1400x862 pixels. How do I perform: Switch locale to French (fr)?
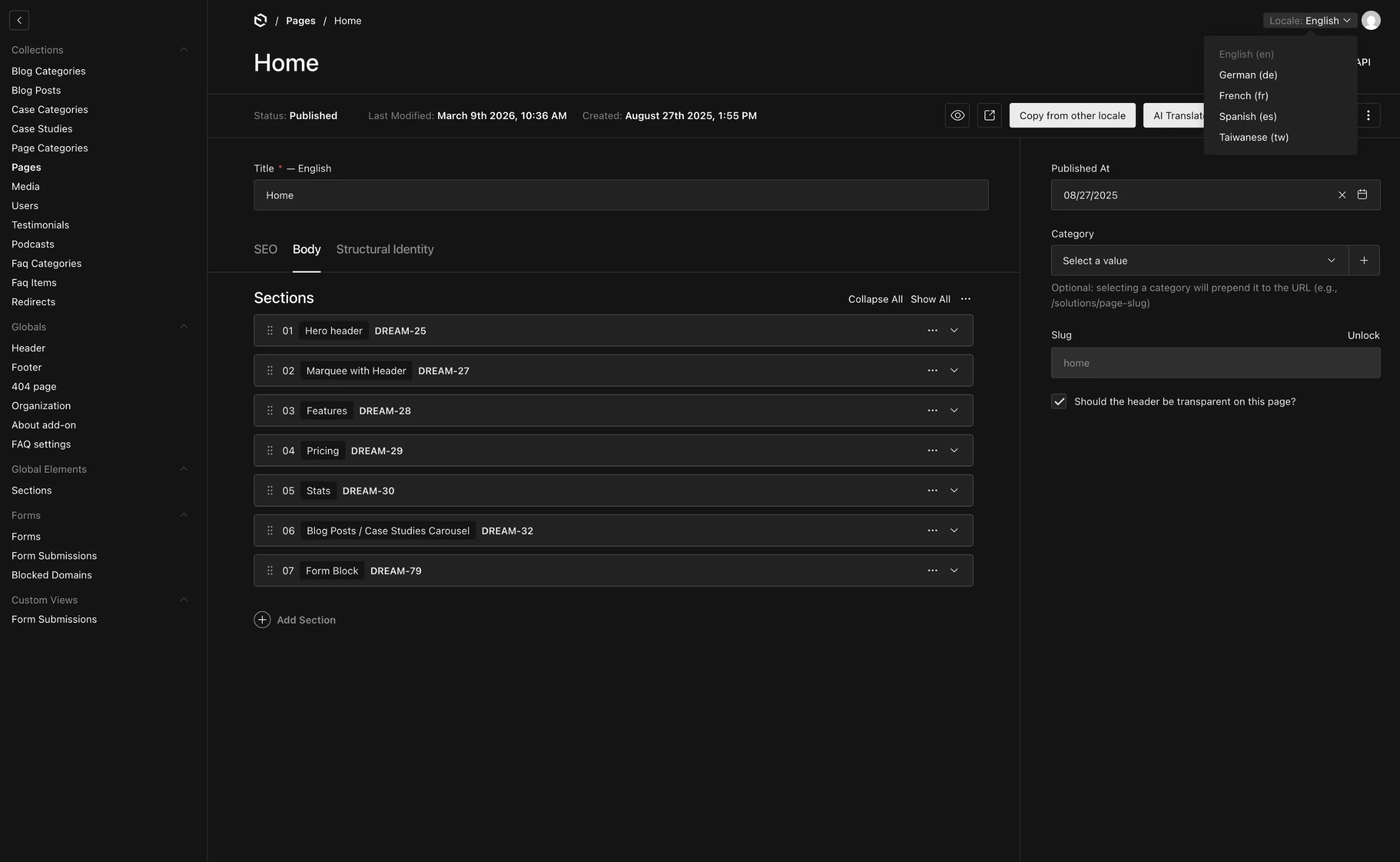[x=1243, y=96]
